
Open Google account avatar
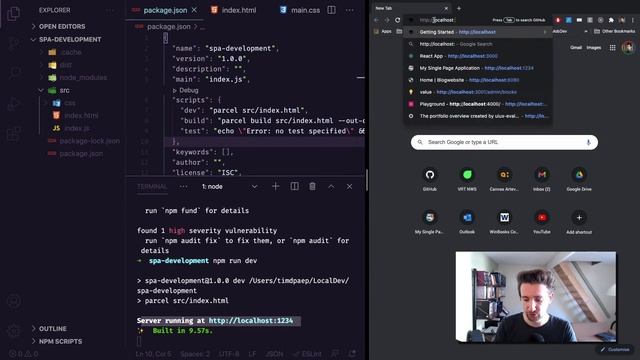[628, 47]
